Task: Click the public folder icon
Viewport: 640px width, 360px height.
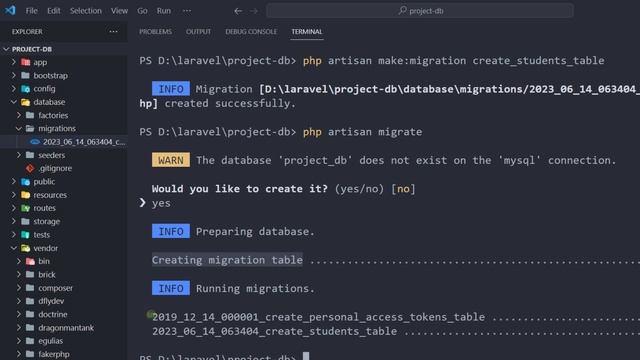Action: tap(25, 182)
